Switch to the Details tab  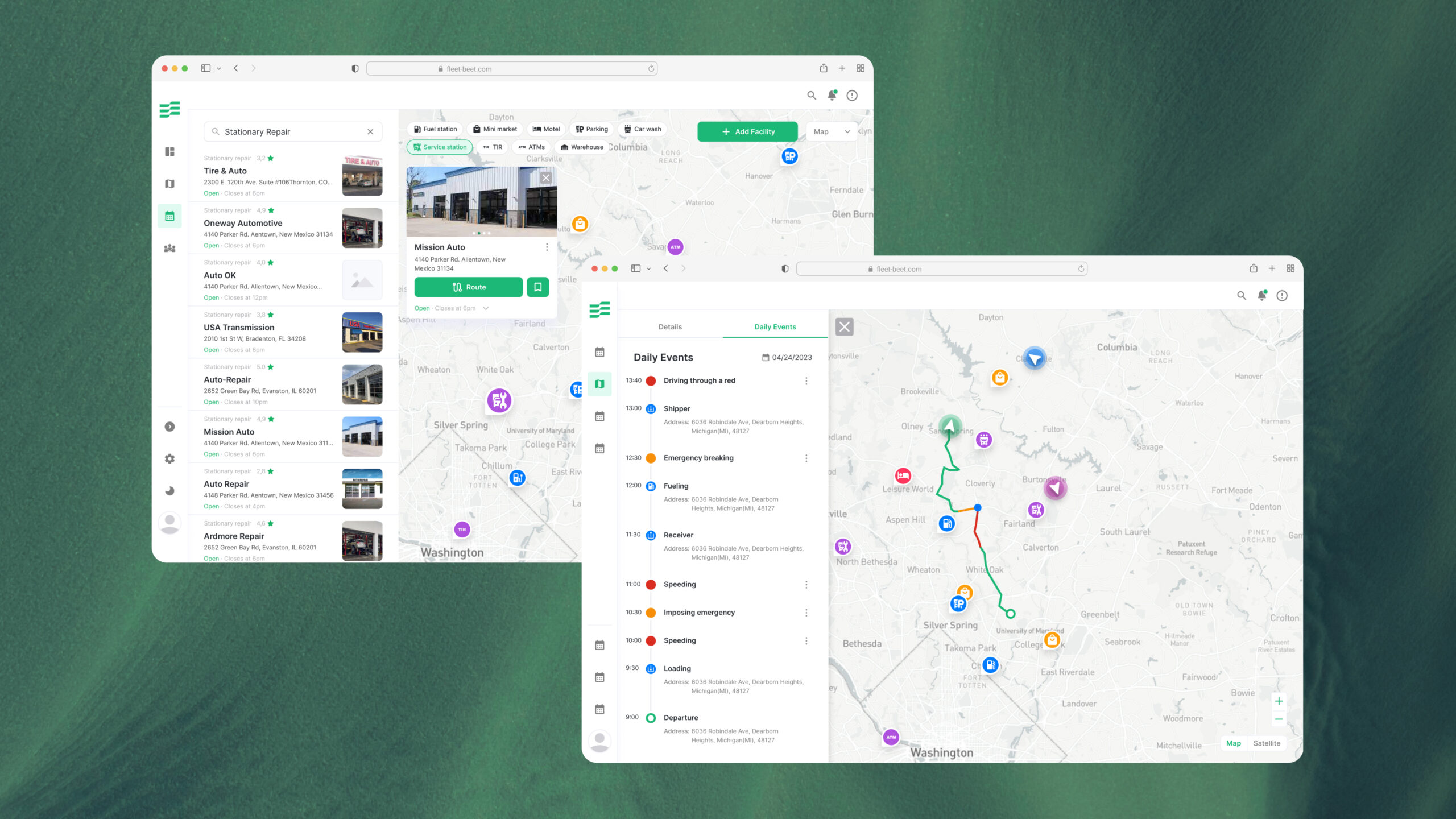(x=670, y=327)
